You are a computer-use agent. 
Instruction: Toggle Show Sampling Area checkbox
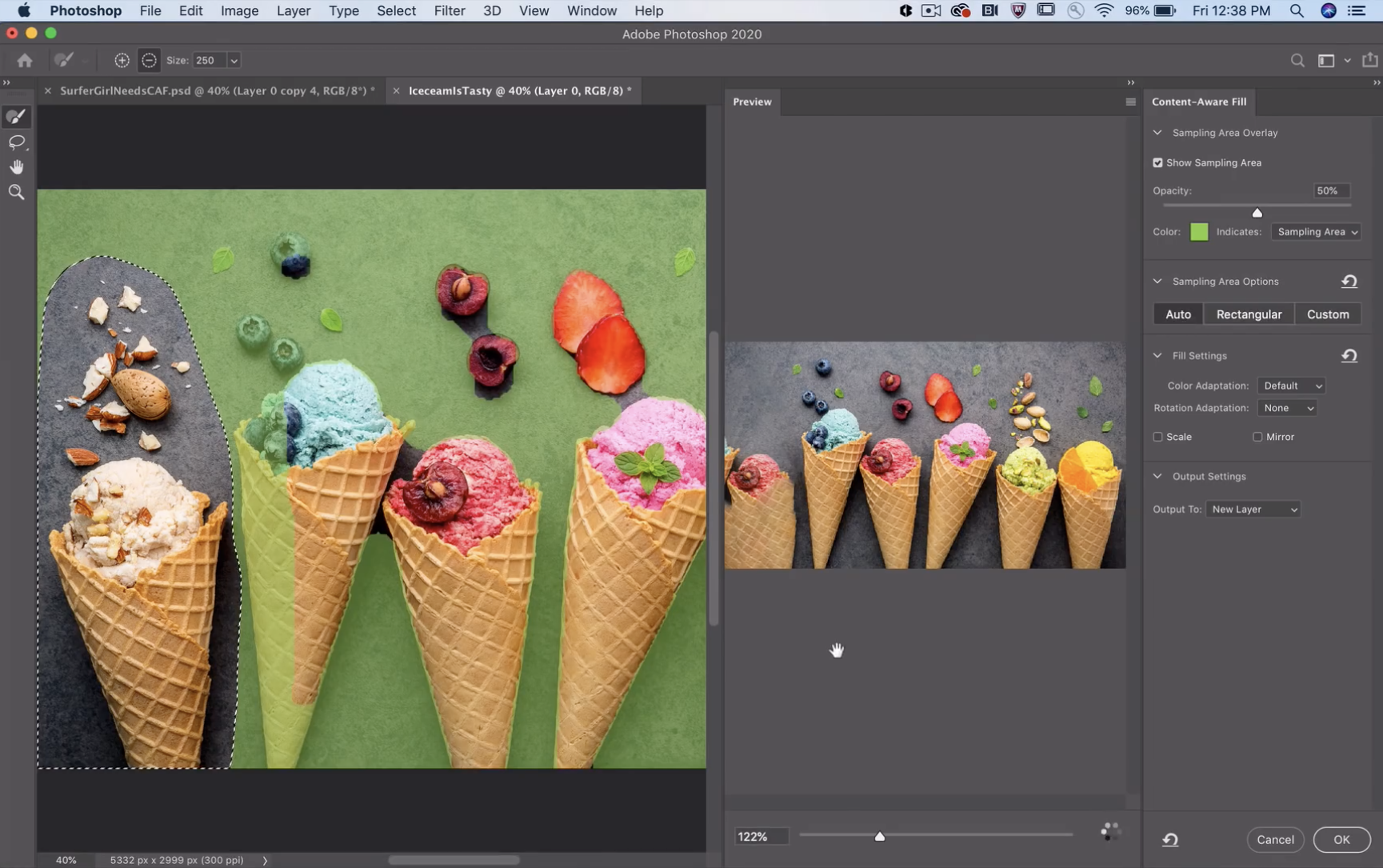1157,163
